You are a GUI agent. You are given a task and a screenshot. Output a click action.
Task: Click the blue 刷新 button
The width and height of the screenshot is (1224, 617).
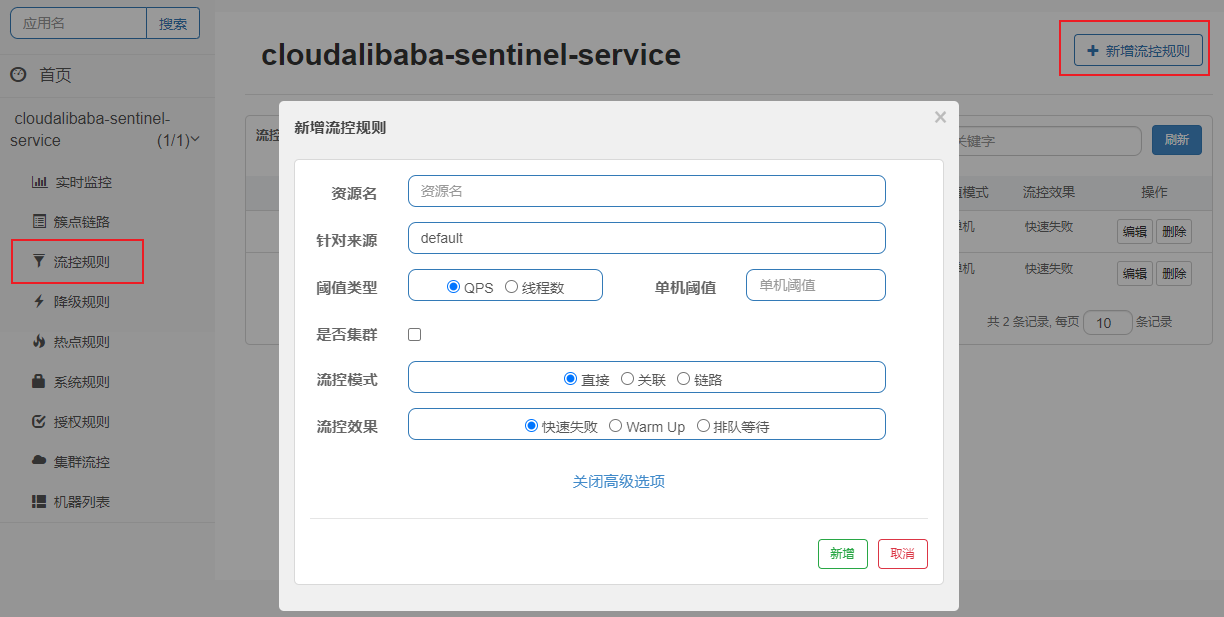1177,140
